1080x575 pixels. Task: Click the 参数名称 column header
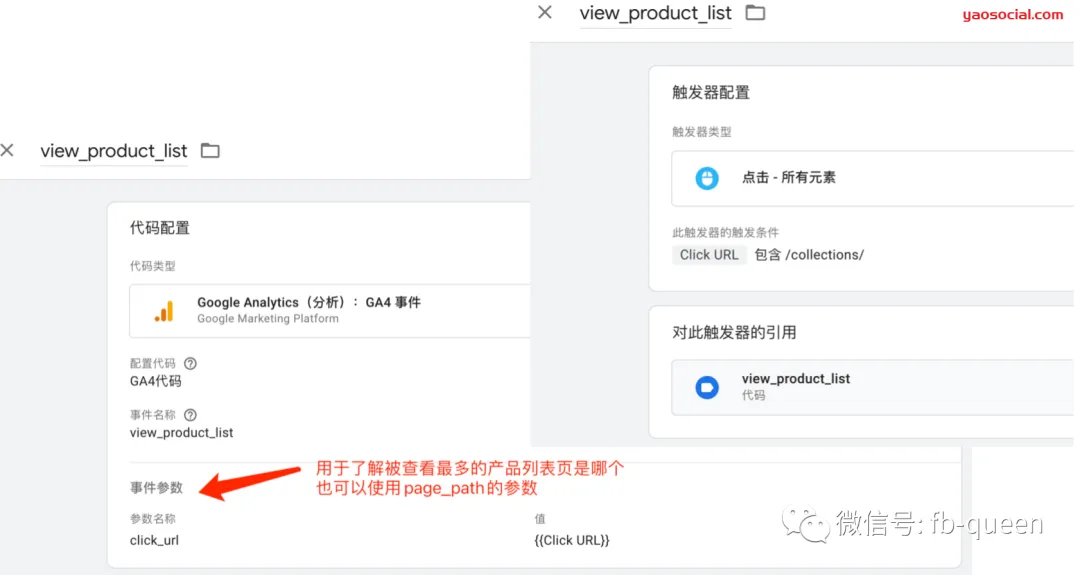(153, 519)
